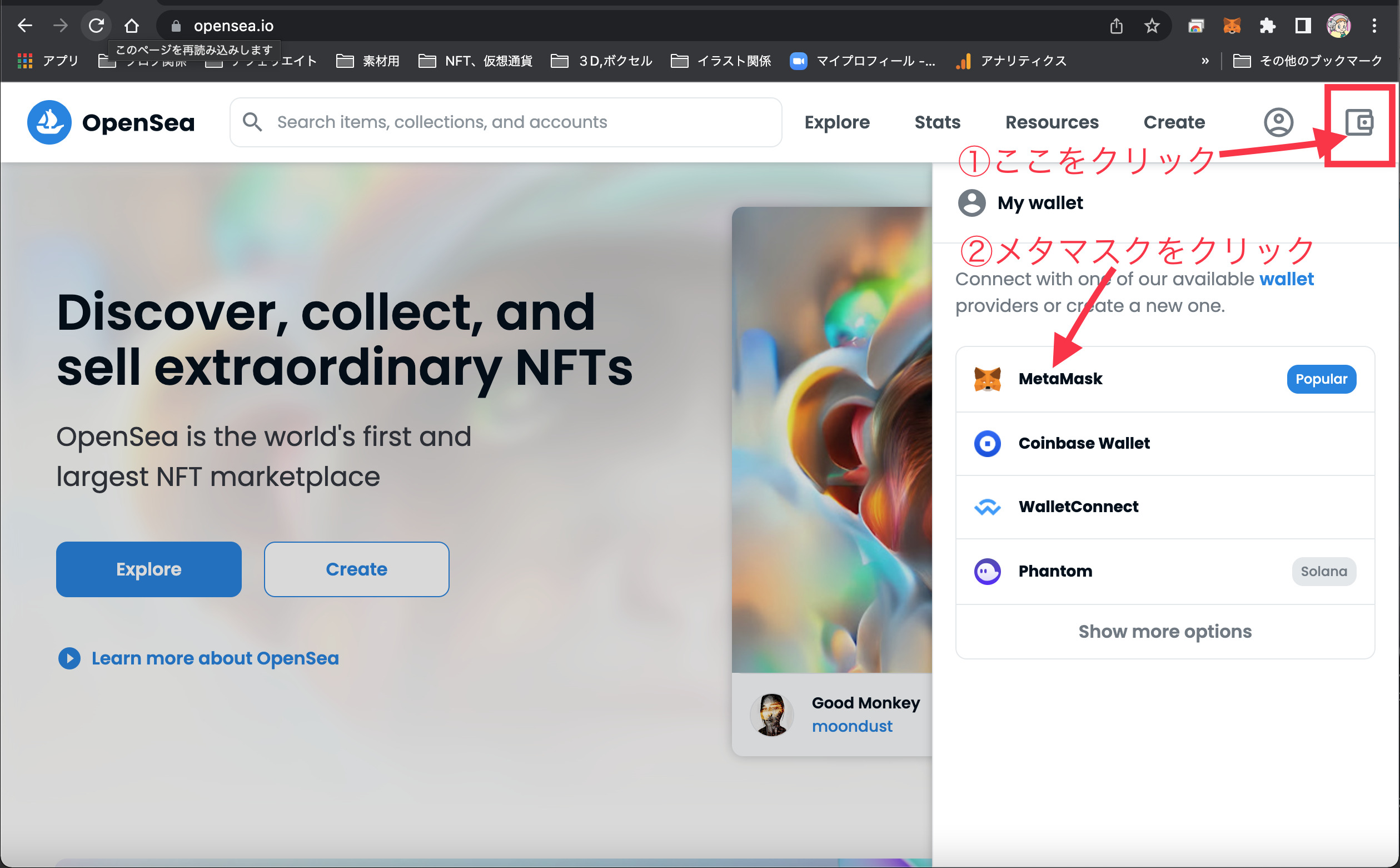The height and width of the screenshot is (868, 1400).
Task: Open Learn more about OpenSea link
Action: [215, 658]
